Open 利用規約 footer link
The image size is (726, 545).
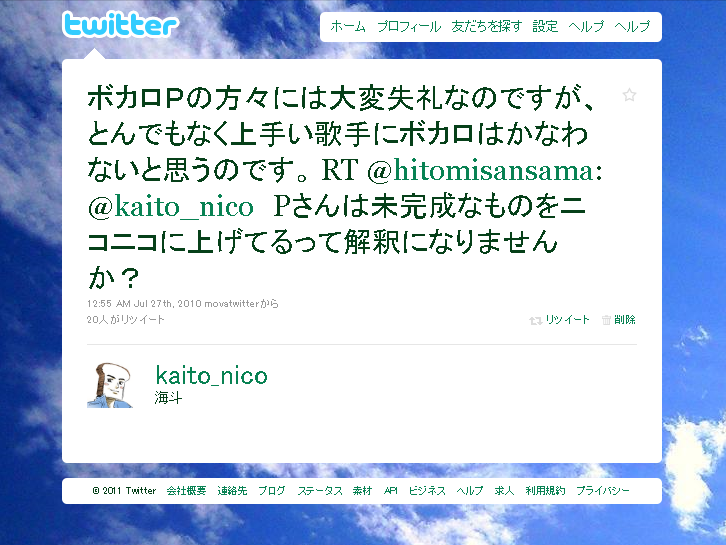(x=545, y=490)
